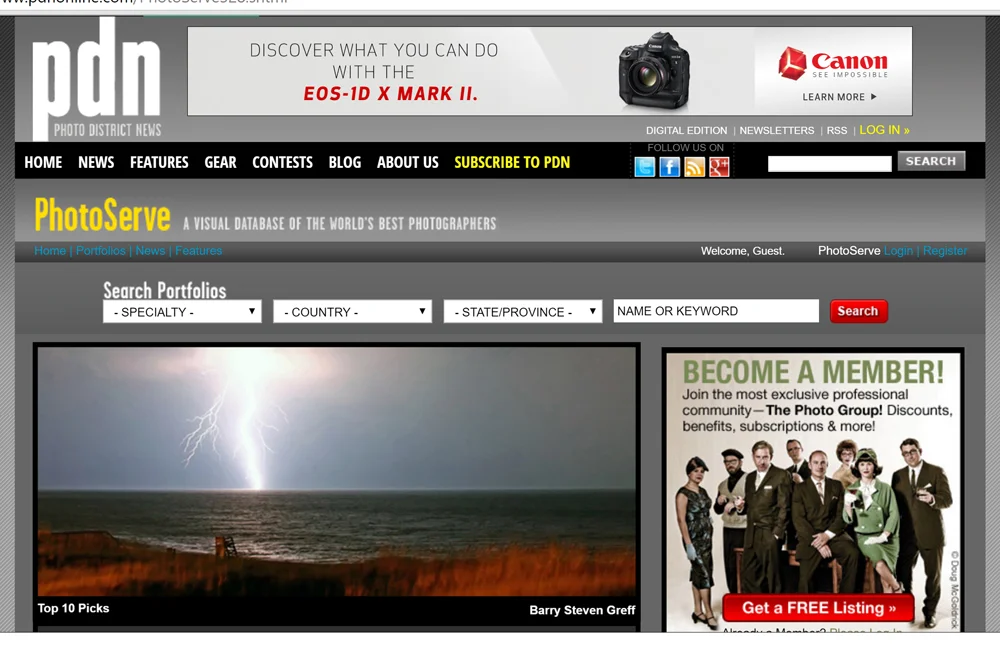Screen dimensions: 1000x649
Task: Expand the STATE/PROVINCE dropdown
Action: [523, 312]
